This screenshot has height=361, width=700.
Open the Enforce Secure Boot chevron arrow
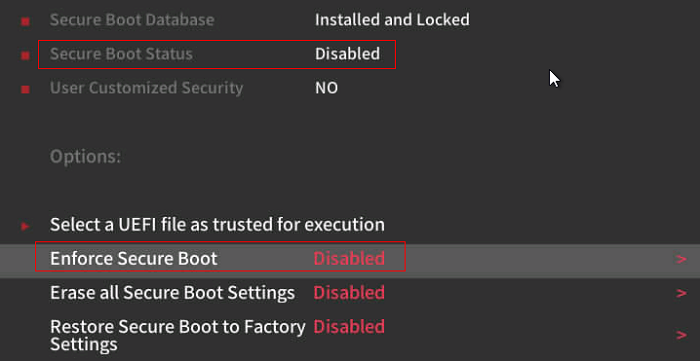[681, 259]
